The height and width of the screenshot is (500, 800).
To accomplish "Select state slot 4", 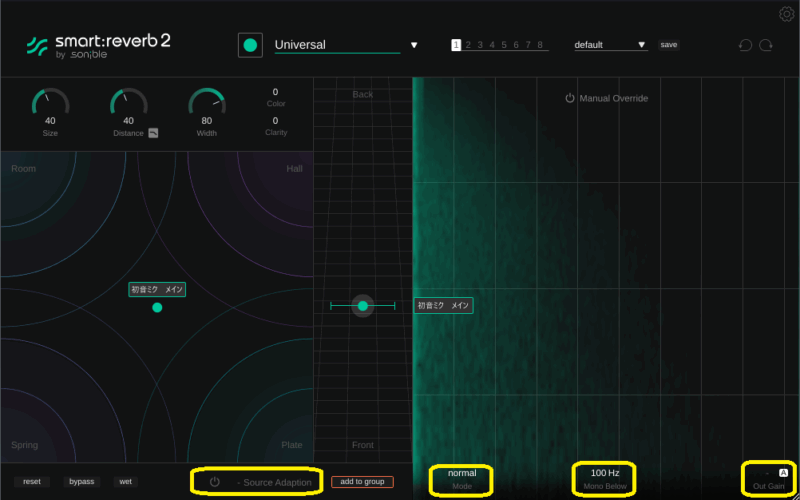I will (492, 45).
